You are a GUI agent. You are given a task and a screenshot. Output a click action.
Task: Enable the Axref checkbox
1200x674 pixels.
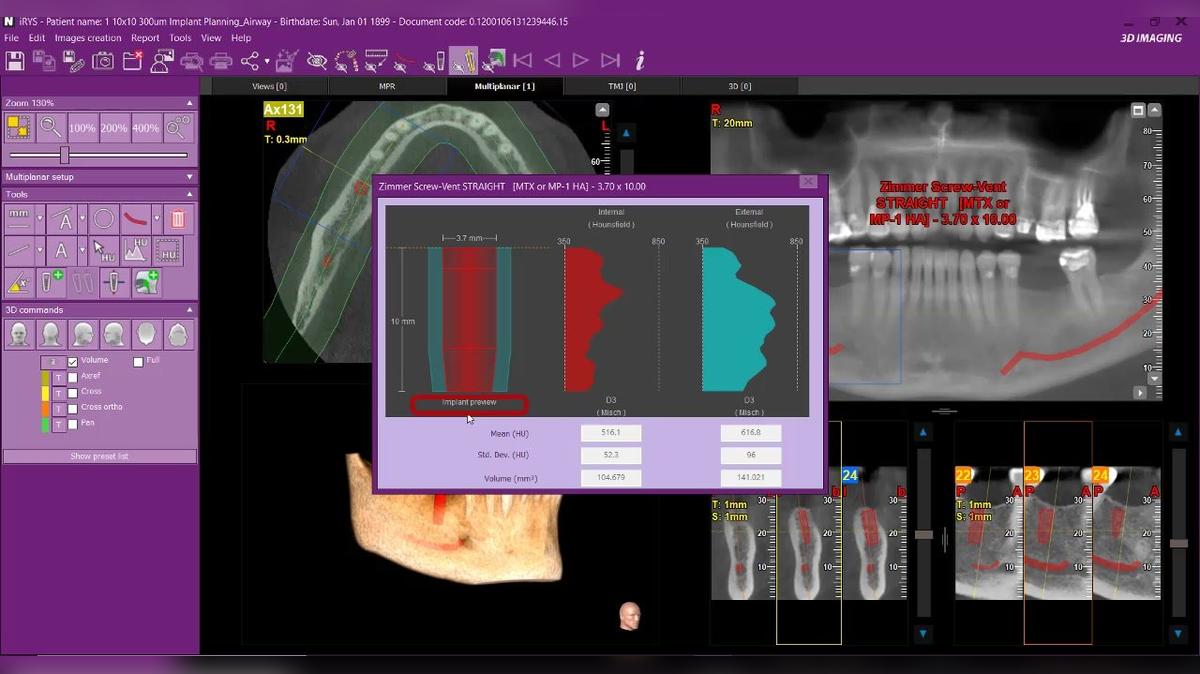[72, 377]
